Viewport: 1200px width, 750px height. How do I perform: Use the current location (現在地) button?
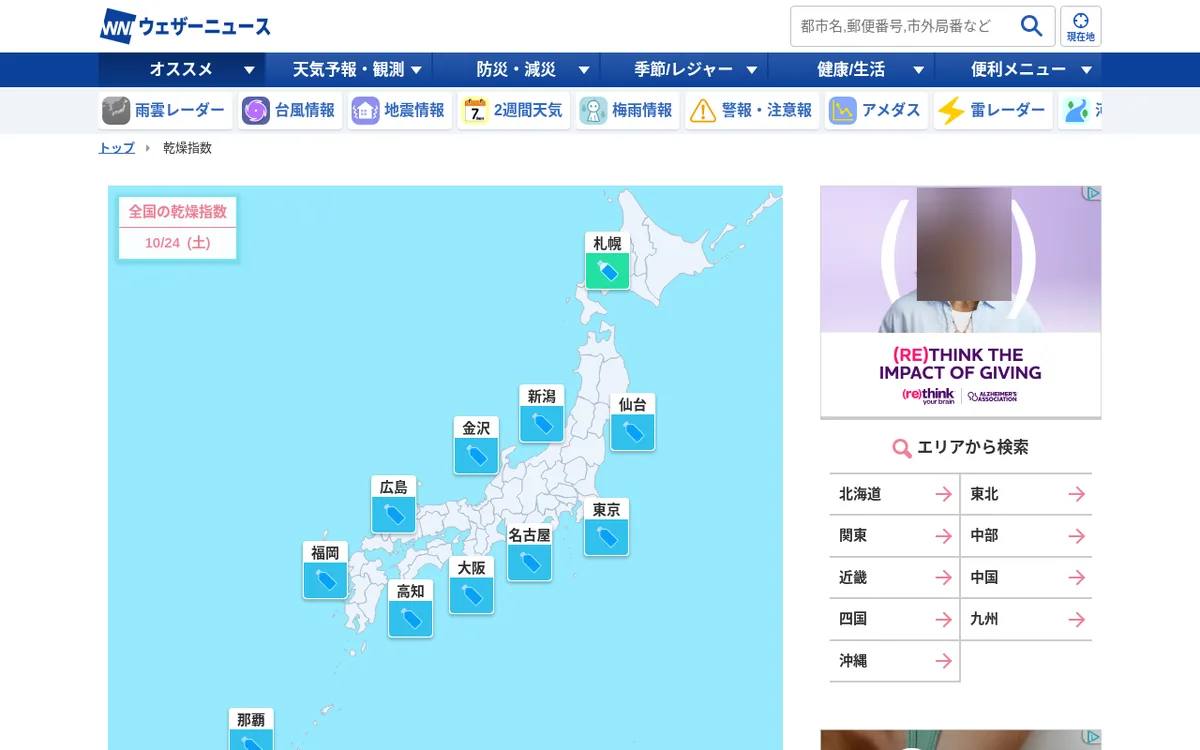pos(1080,26)
